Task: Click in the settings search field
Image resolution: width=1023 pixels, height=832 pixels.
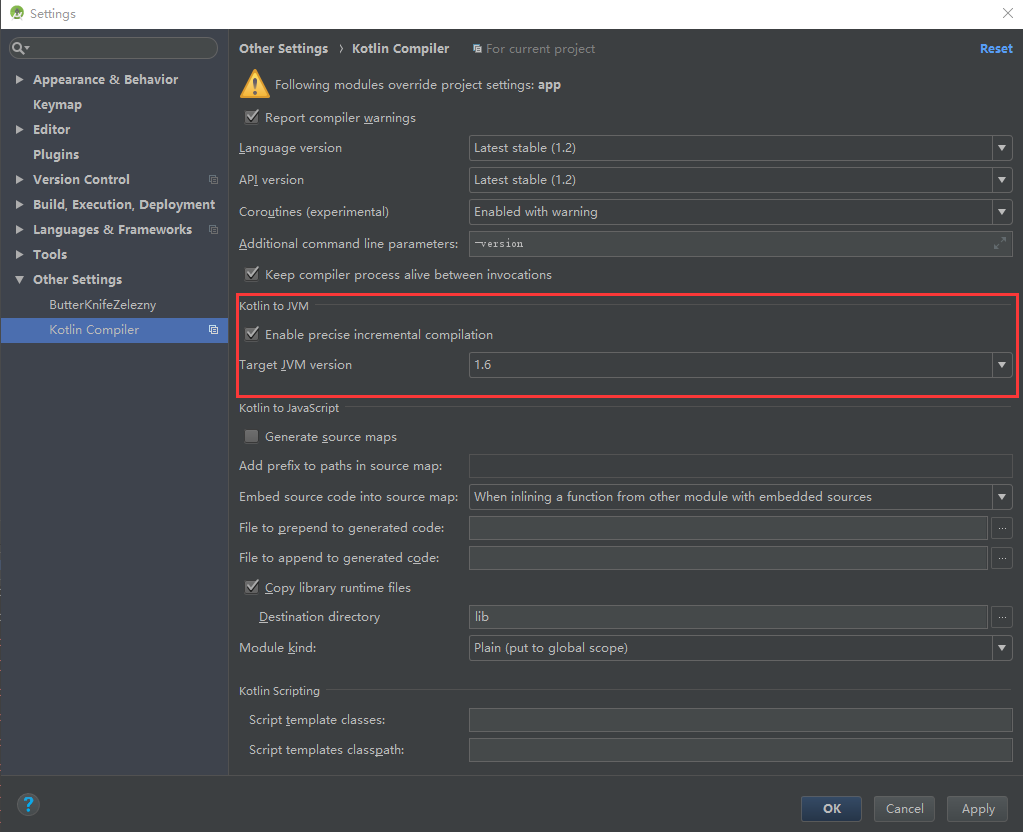Action: 114,48
